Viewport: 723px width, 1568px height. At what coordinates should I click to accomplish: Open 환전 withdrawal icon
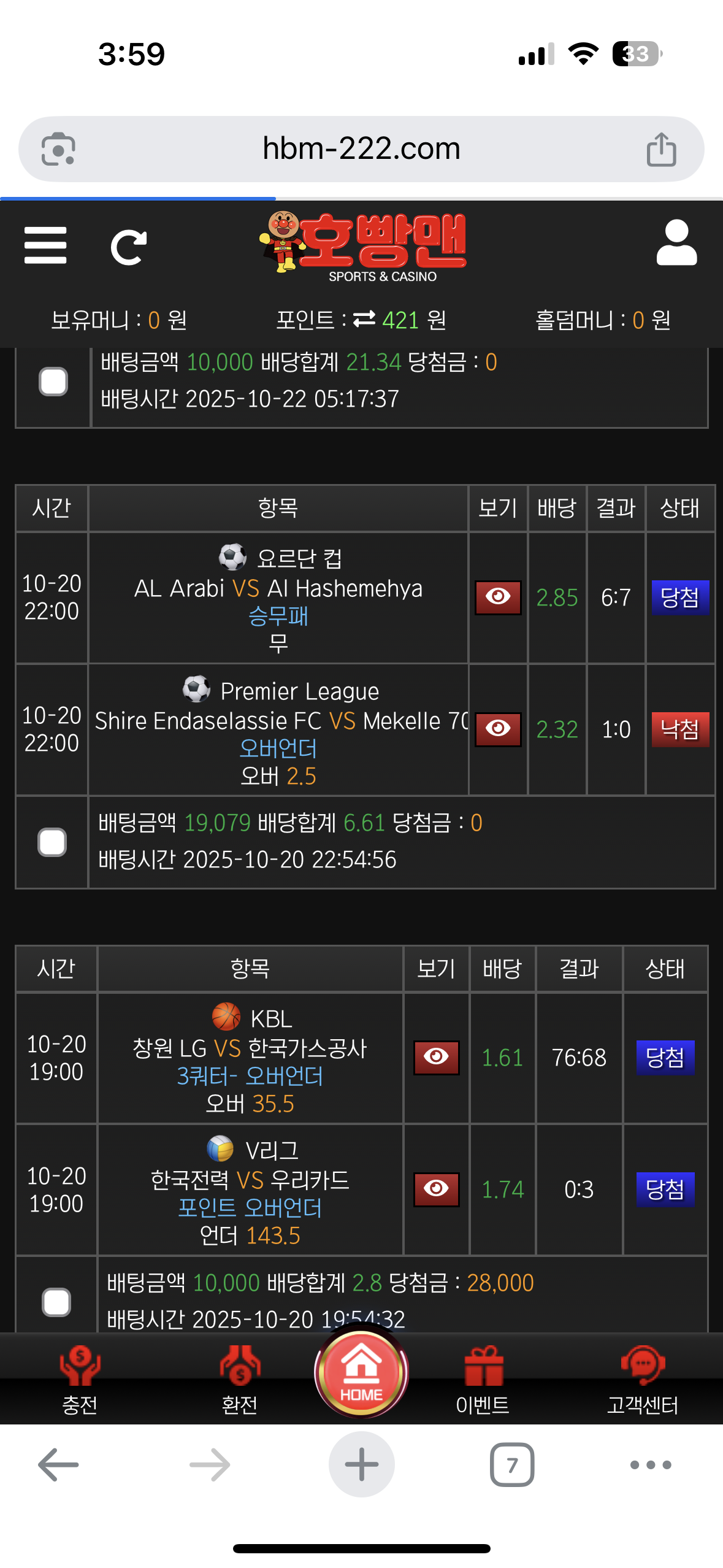240,1365
